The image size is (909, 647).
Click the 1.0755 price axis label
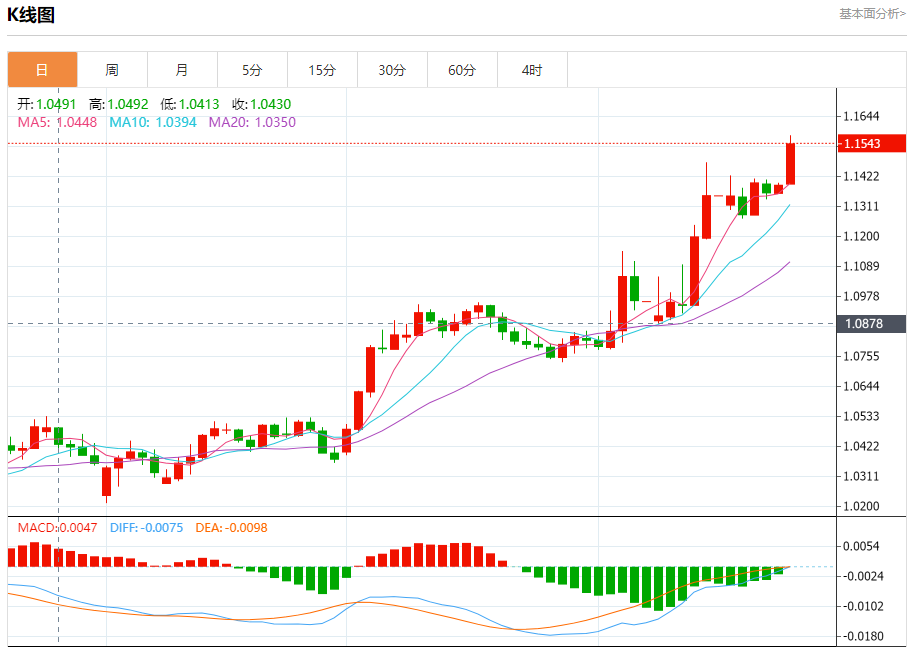coord(862,356)
